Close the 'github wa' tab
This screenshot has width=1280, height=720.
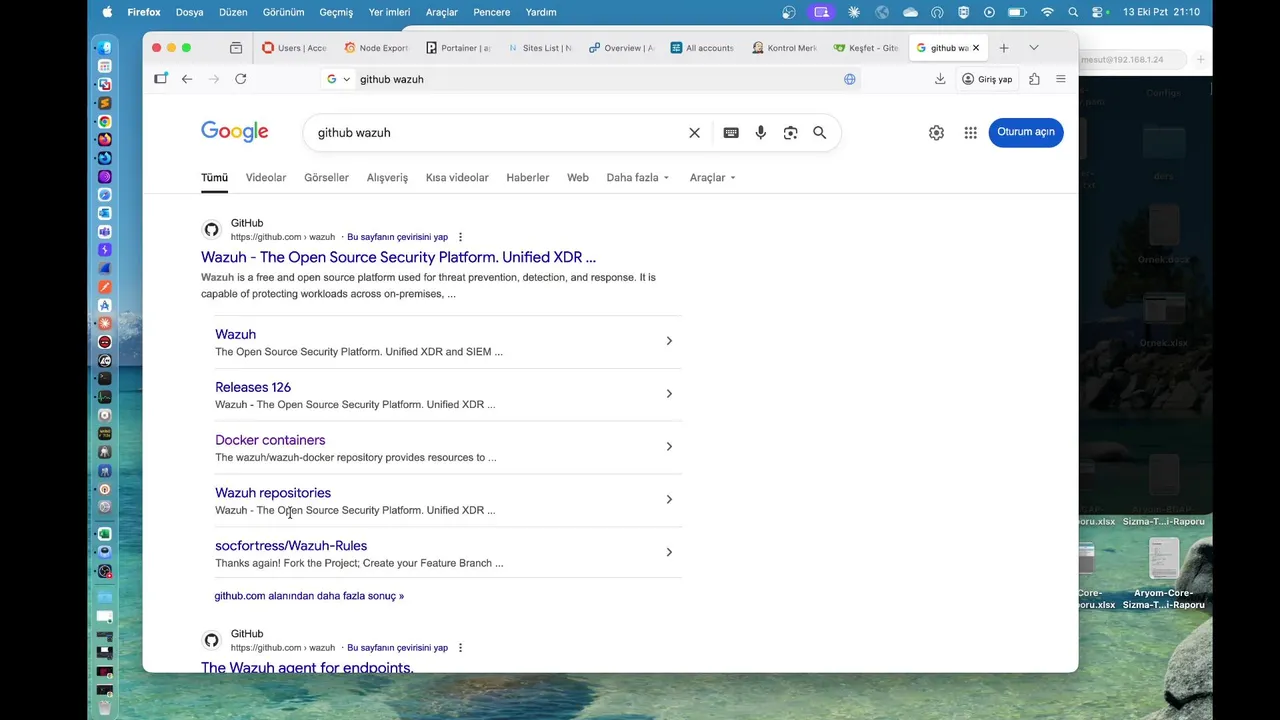[976, 48]
